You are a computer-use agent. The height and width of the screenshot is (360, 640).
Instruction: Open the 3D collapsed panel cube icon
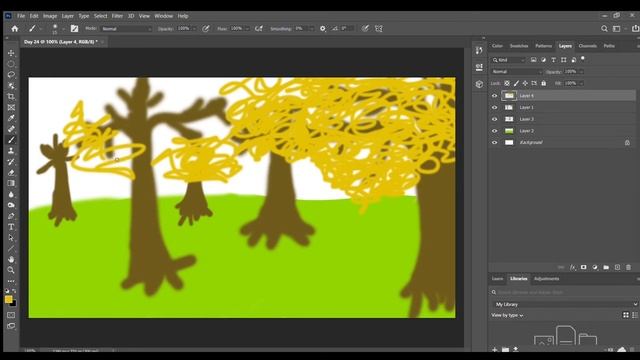point(479,84)
